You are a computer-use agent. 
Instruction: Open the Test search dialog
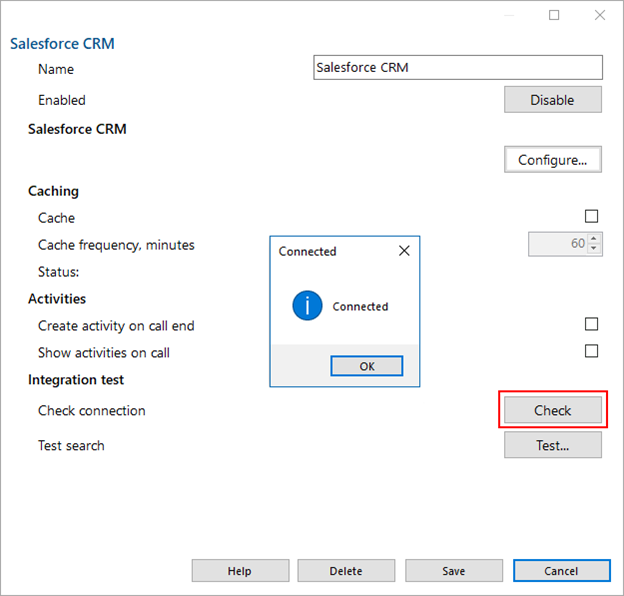pyautogui.click(x=553, y=445)
